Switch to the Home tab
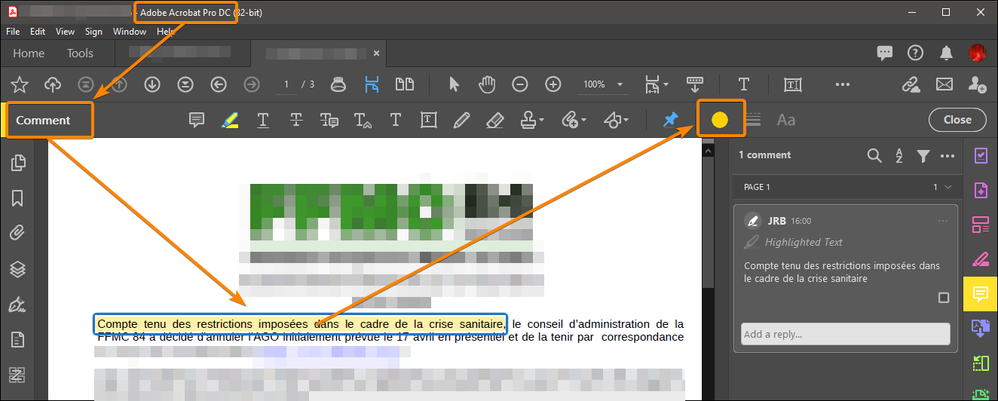This screenshot has height=401, width=998. pyautogui.click(x=29, y=53)
